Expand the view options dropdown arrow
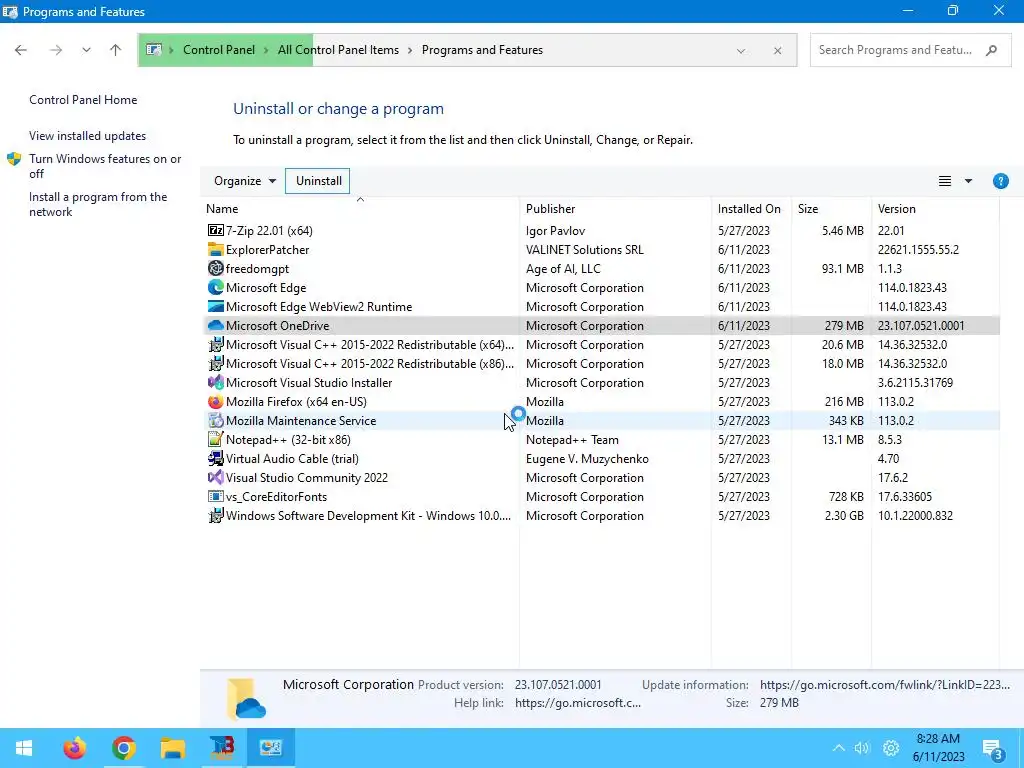This screenshot has width=1024, height=768. pos(968,181)
